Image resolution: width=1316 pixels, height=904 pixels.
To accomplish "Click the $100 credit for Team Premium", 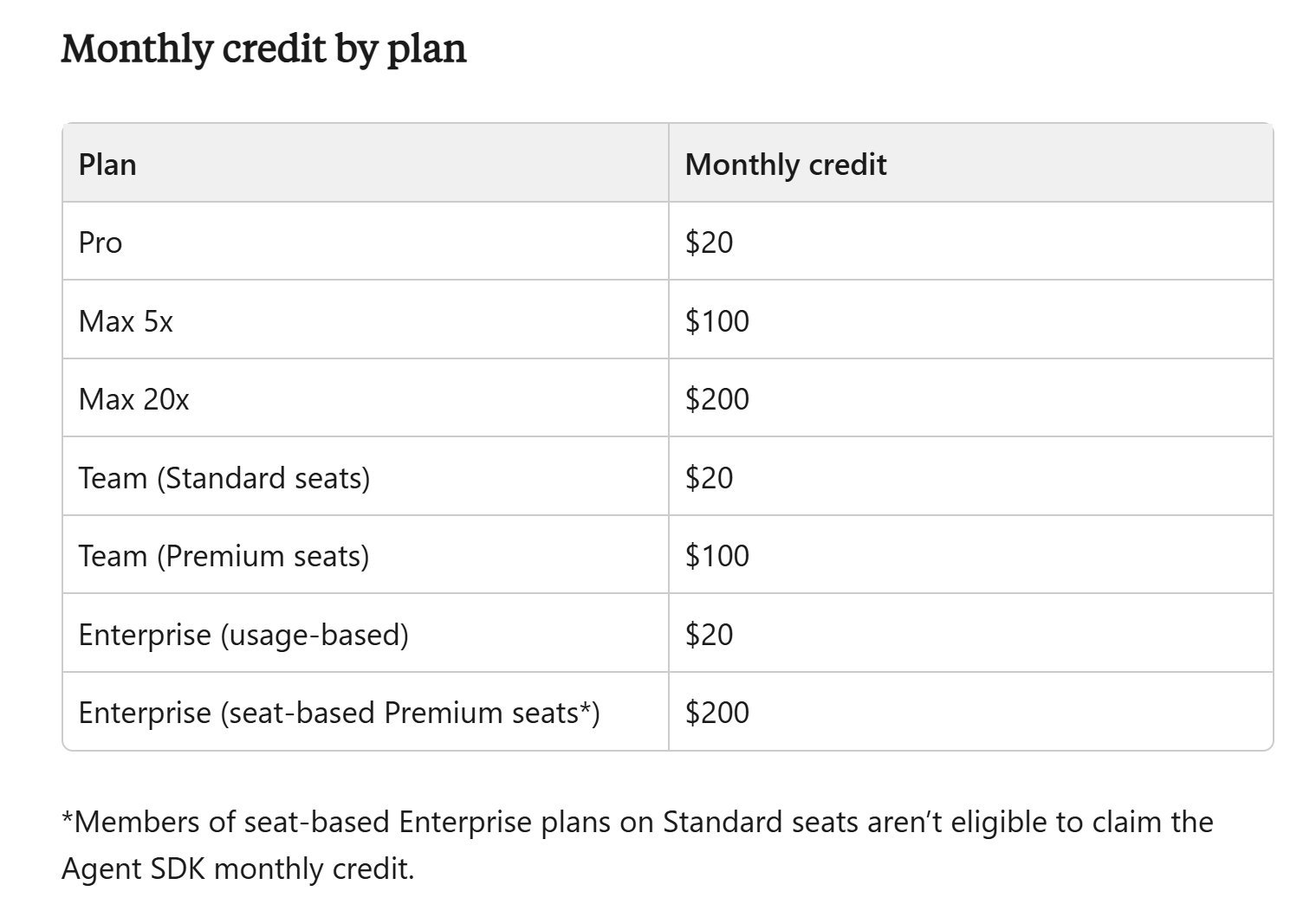I will [717, 556].
